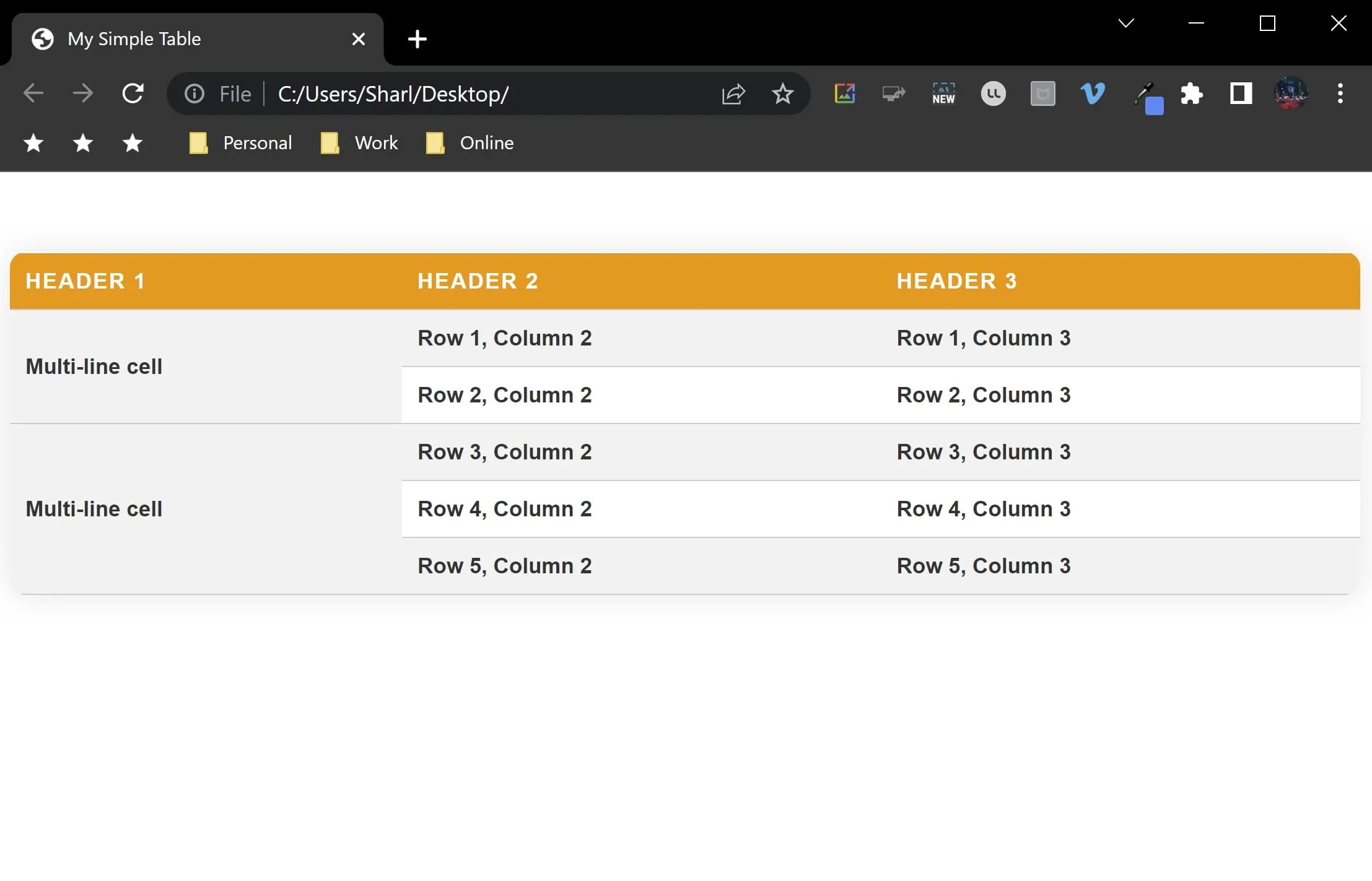Click the Header 2 column heading
This screenshot has height=881, width=1372.
(x=478, y=281)
